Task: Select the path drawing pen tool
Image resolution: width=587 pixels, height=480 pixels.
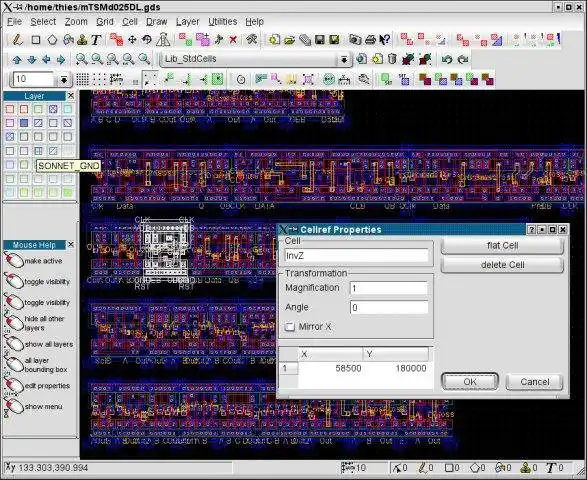Action: pyautogui.click(x=17, y=39)
